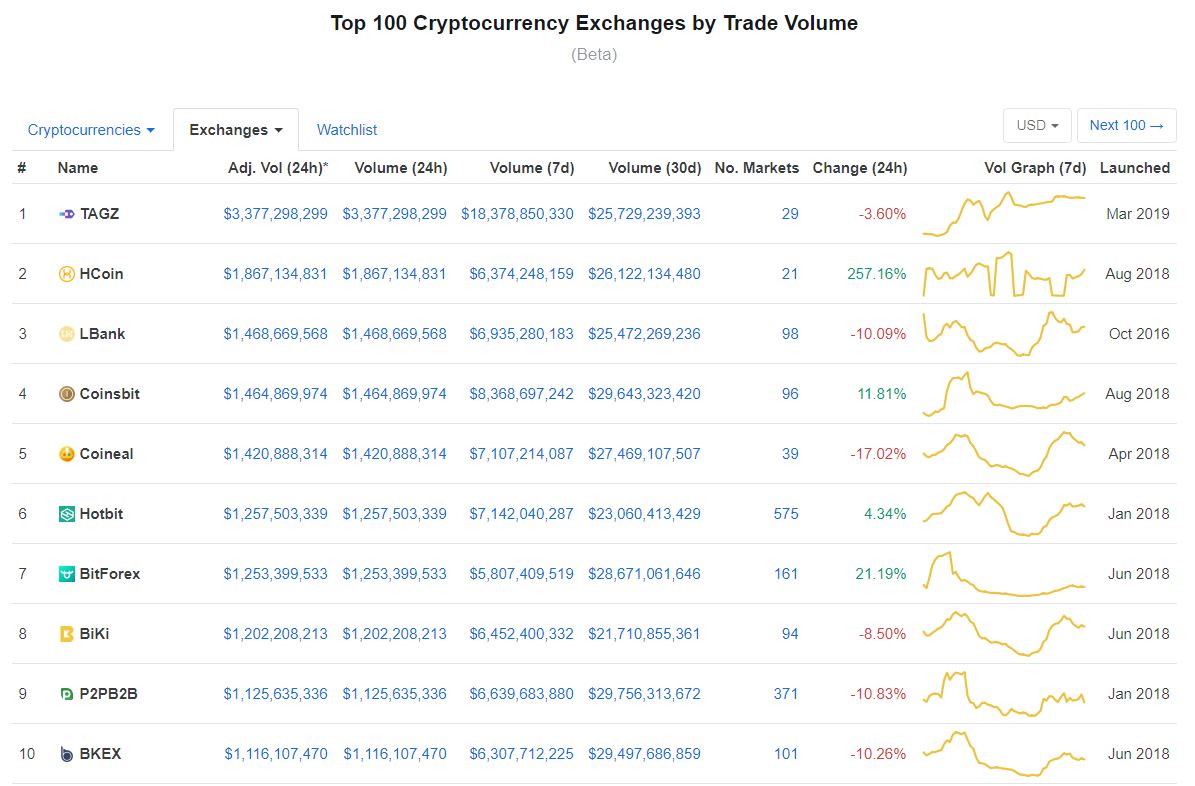Sort by Launched column header
1195x786 pixels.
click(x=1135, y=168)
